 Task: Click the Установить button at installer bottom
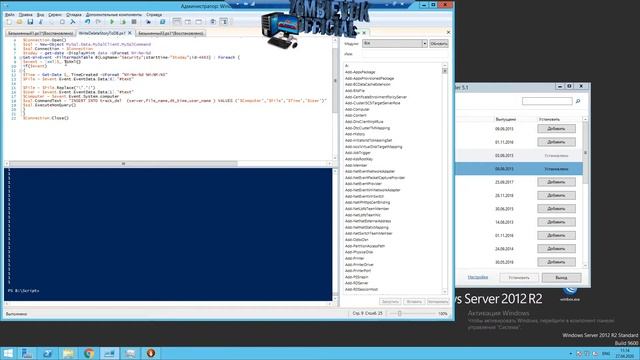[519, 278]
